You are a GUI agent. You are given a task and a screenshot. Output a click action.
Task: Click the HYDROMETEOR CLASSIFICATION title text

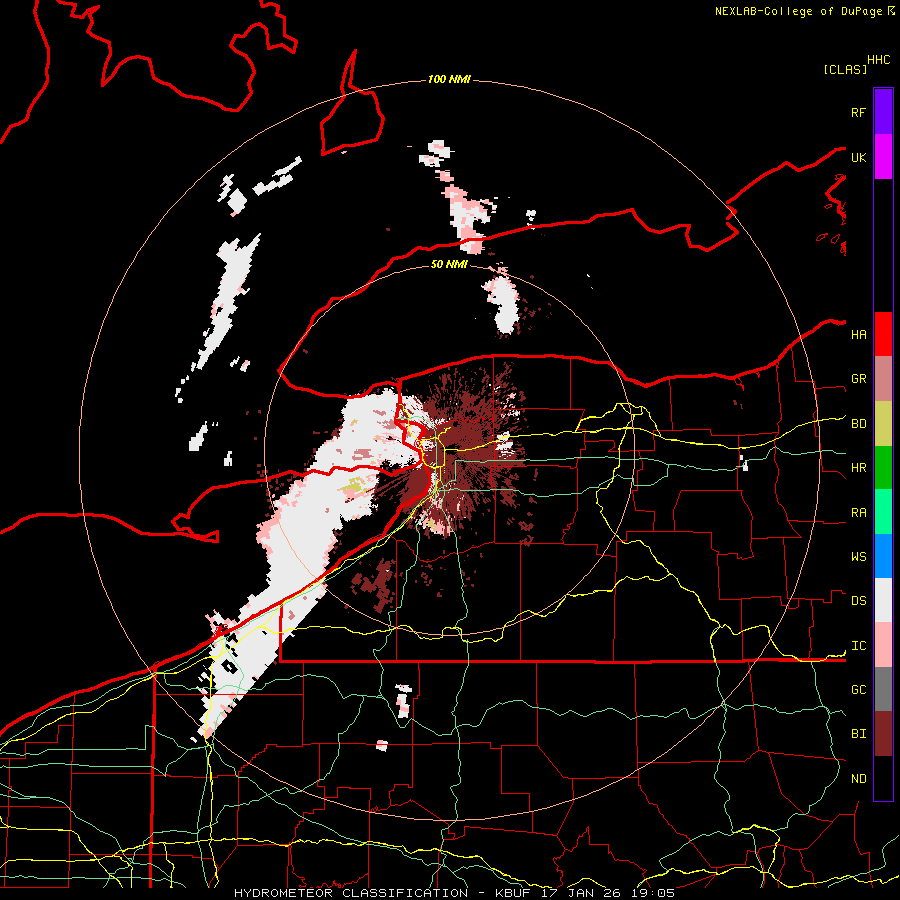[x=351, y=893]
